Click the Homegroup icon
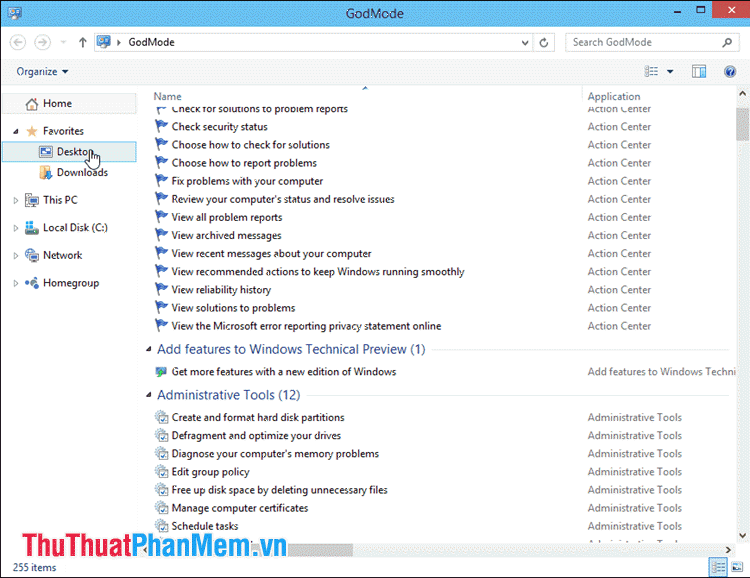The height and width of the screenshot is (578, 750). point(32,283)
